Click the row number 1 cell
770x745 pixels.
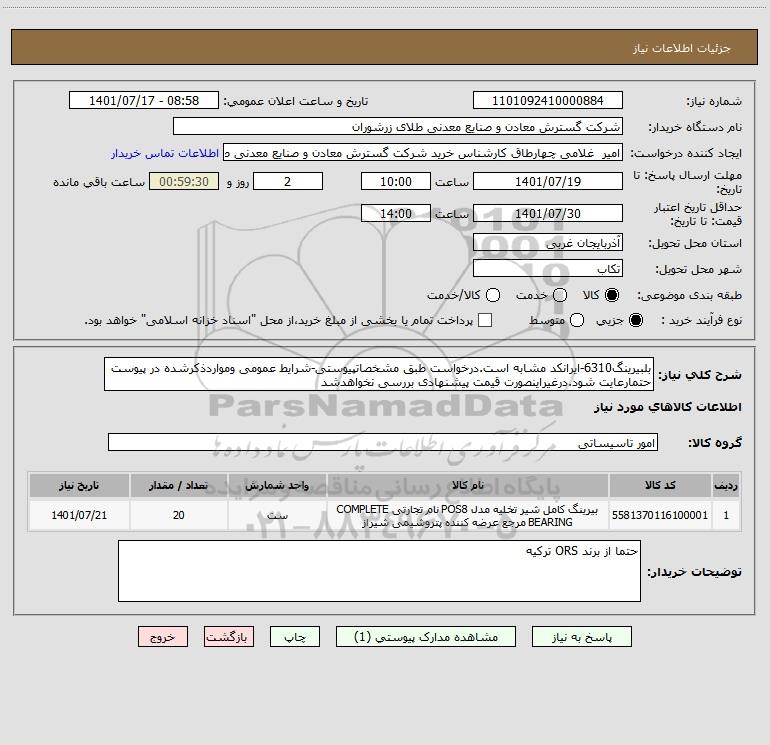pos(726,515)
